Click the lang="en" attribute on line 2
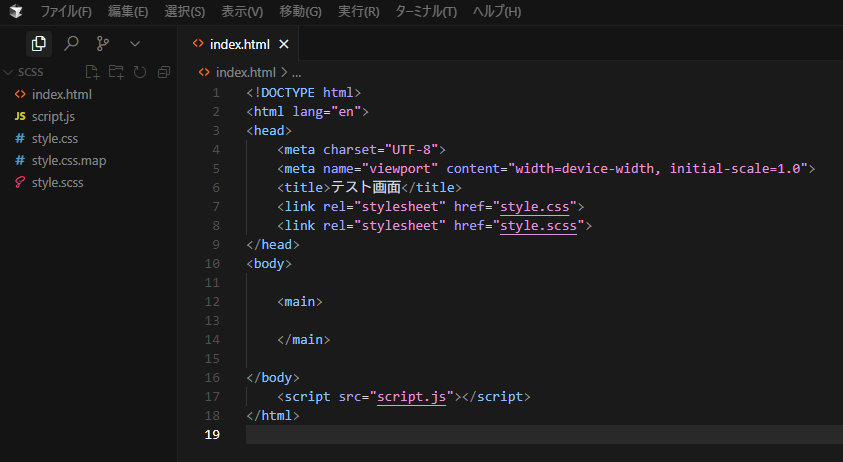This screenshot has width=843, height=462. coord(326,111)
